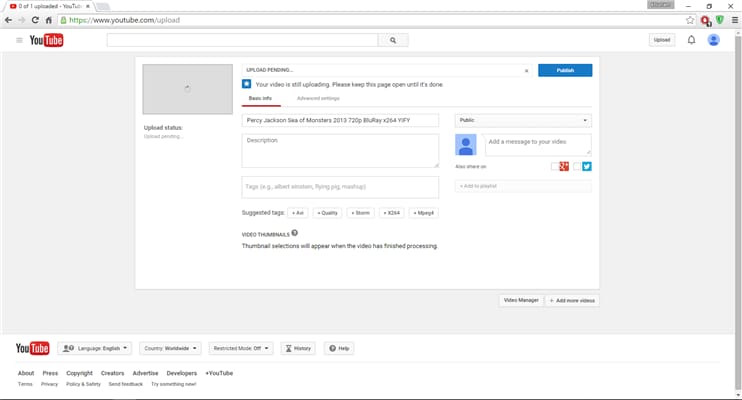Click the Help button in the footer

pos(339,348)
